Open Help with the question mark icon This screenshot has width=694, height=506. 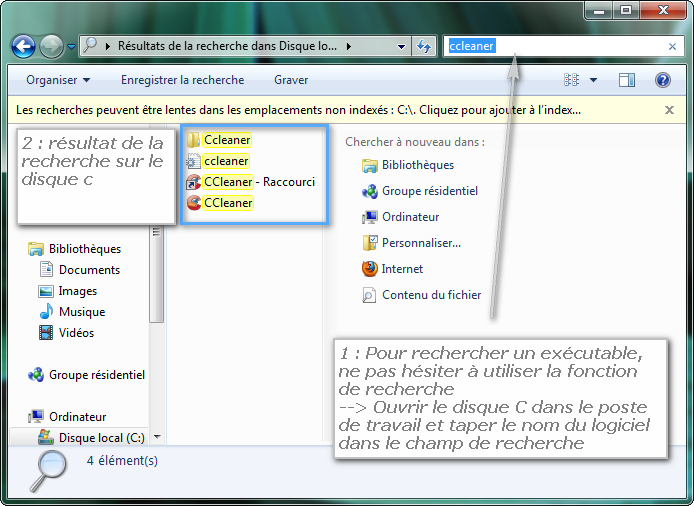[x=663, y=80]
